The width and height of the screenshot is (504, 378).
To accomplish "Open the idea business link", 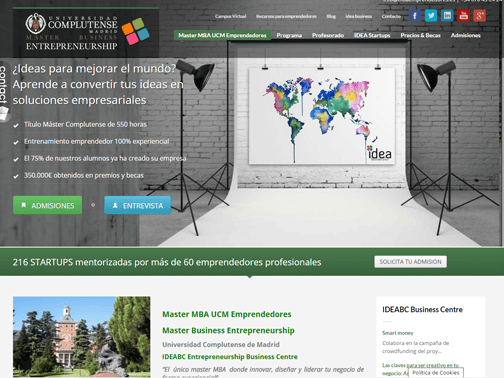I will [x=358, y=16].
